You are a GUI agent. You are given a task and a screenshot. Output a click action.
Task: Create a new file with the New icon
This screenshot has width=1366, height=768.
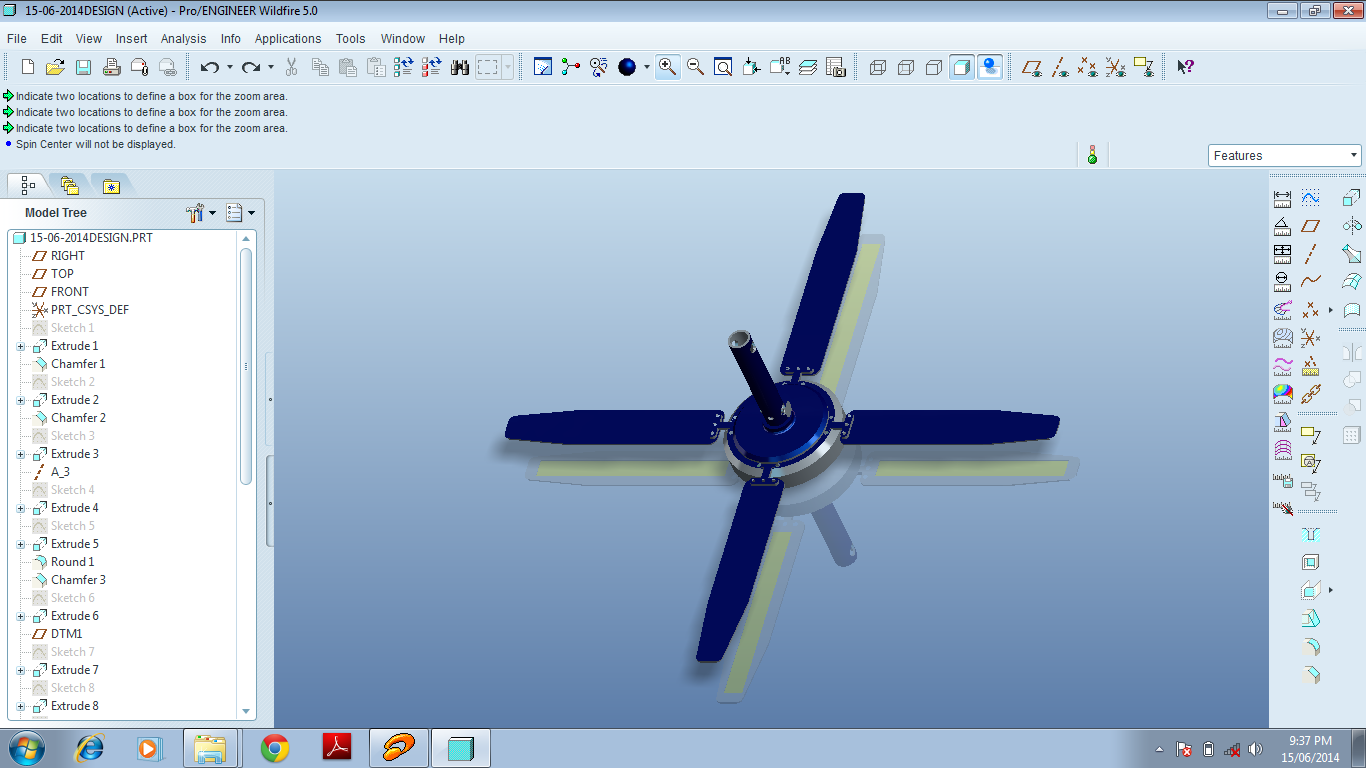click(x=28, y=67)
